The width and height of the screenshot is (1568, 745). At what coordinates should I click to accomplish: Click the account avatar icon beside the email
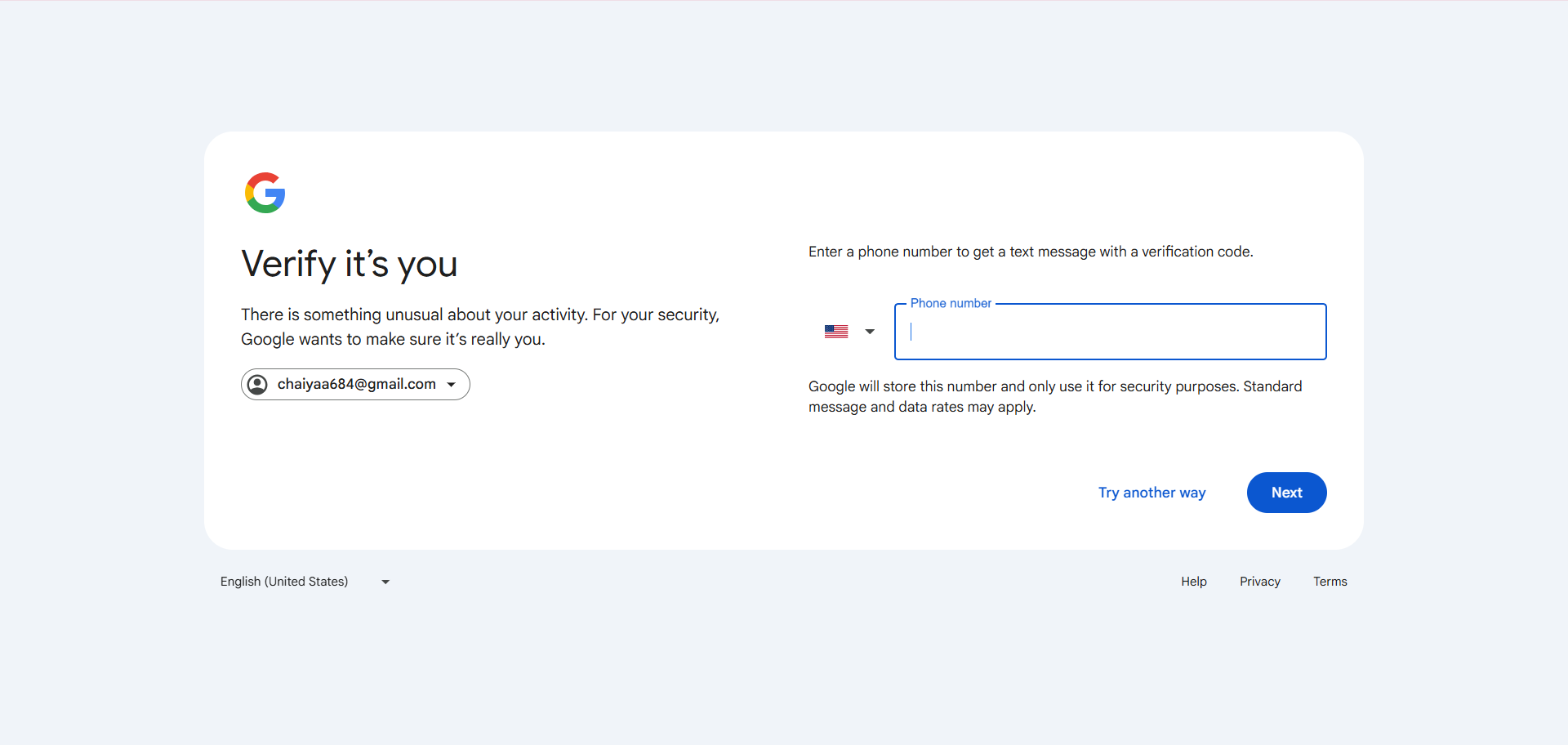[x=257, y=385]
